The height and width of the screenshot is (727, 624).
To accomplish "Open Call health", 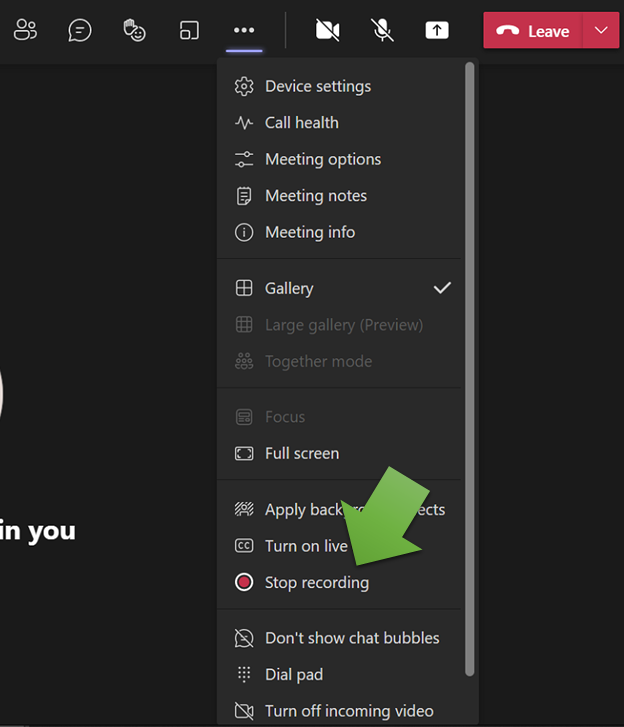I will click(339, 123).
